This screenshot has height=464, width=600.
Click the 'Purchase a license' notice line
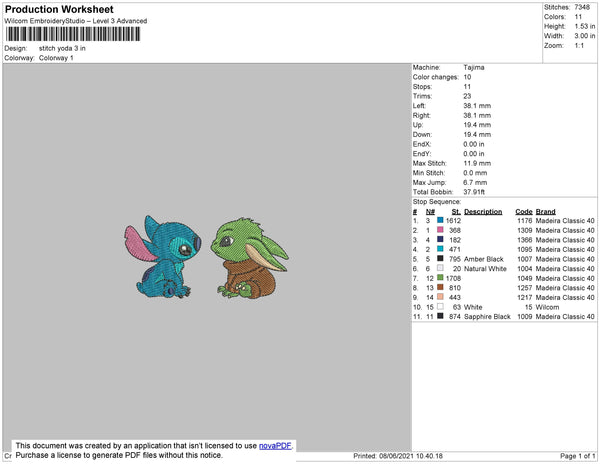[119, 455]
